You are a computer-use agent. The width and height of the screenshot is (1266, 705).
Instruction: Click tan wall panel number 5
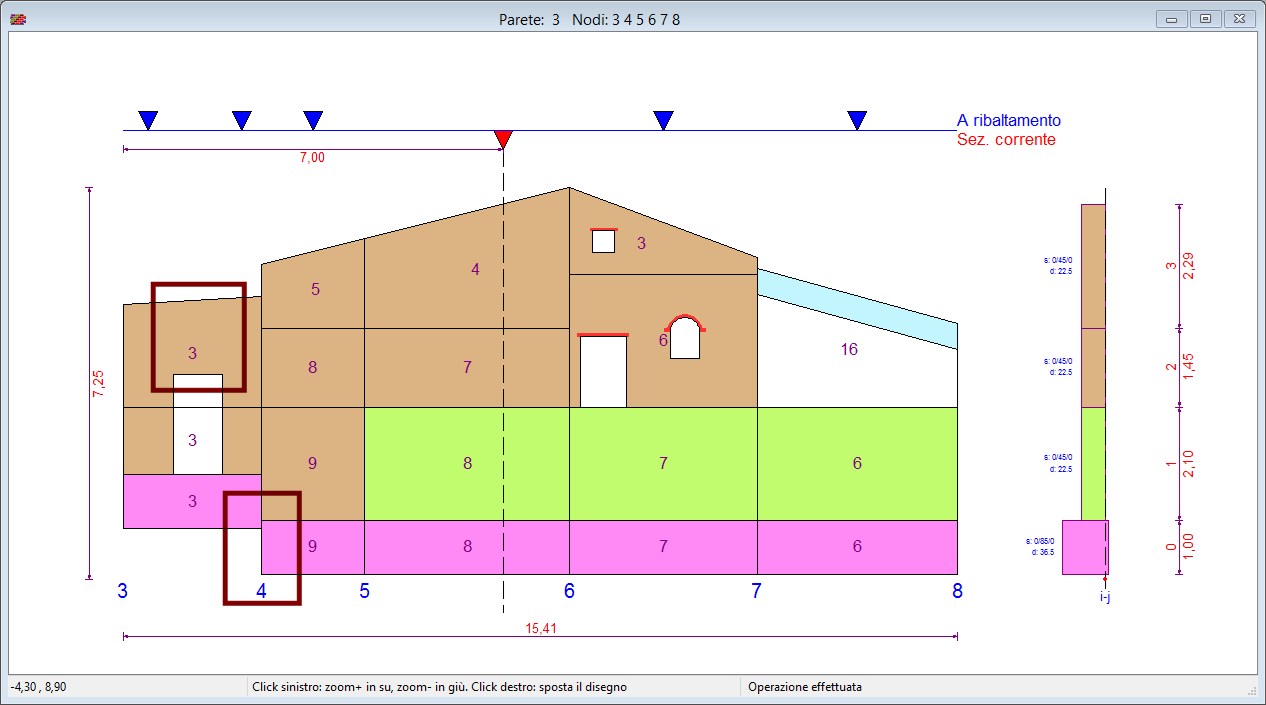315,290
